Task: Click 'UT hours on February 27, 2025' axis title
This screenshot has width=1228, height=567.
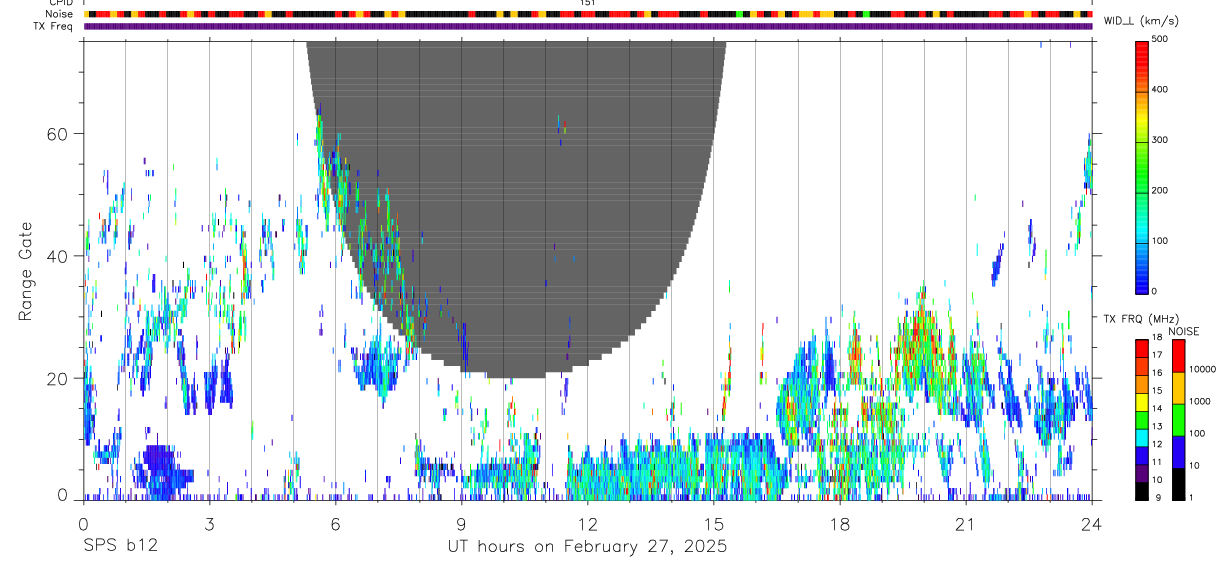Action: click(x=587, y=547)
